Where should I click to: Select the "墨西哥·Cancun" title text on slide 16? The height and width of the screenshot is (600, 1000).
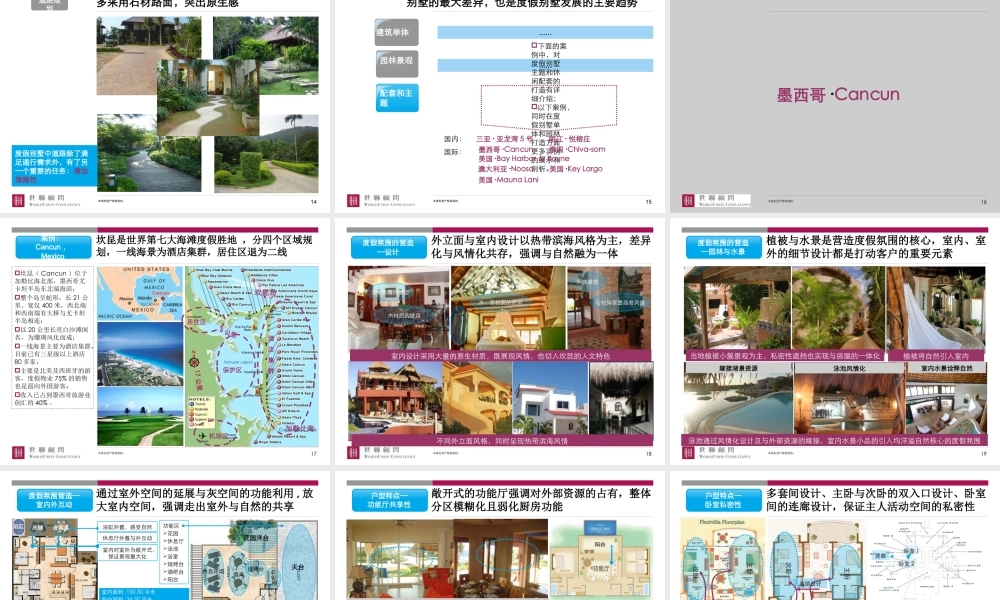tap(838, 94)
